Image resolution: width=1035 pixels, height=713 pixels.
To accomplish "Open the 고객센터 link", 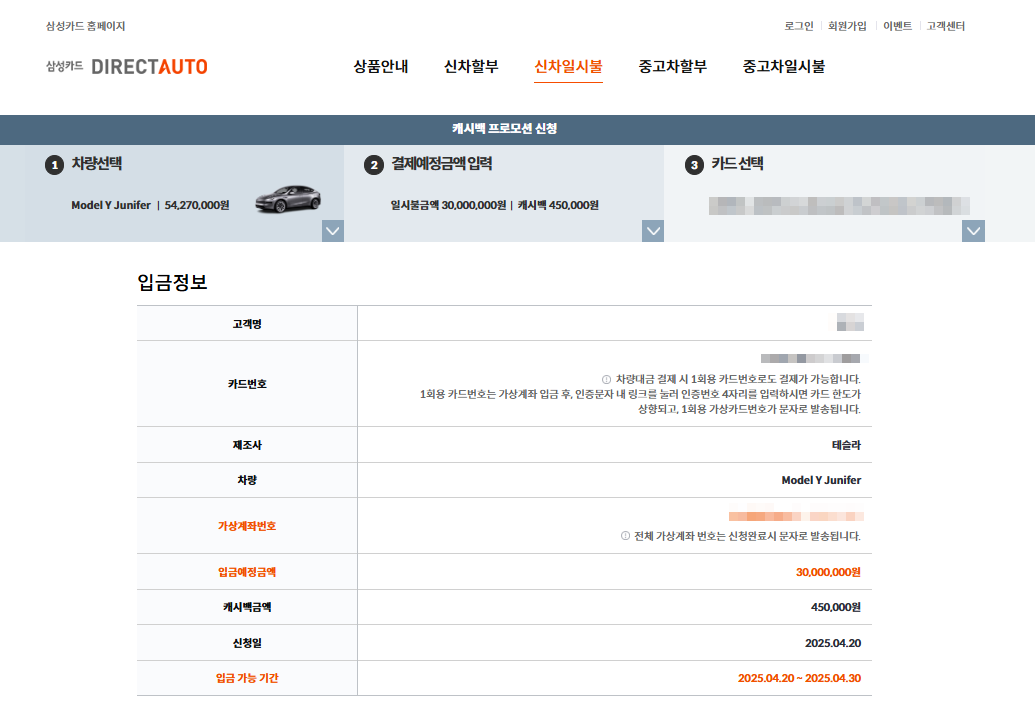I will click(946, 26).
